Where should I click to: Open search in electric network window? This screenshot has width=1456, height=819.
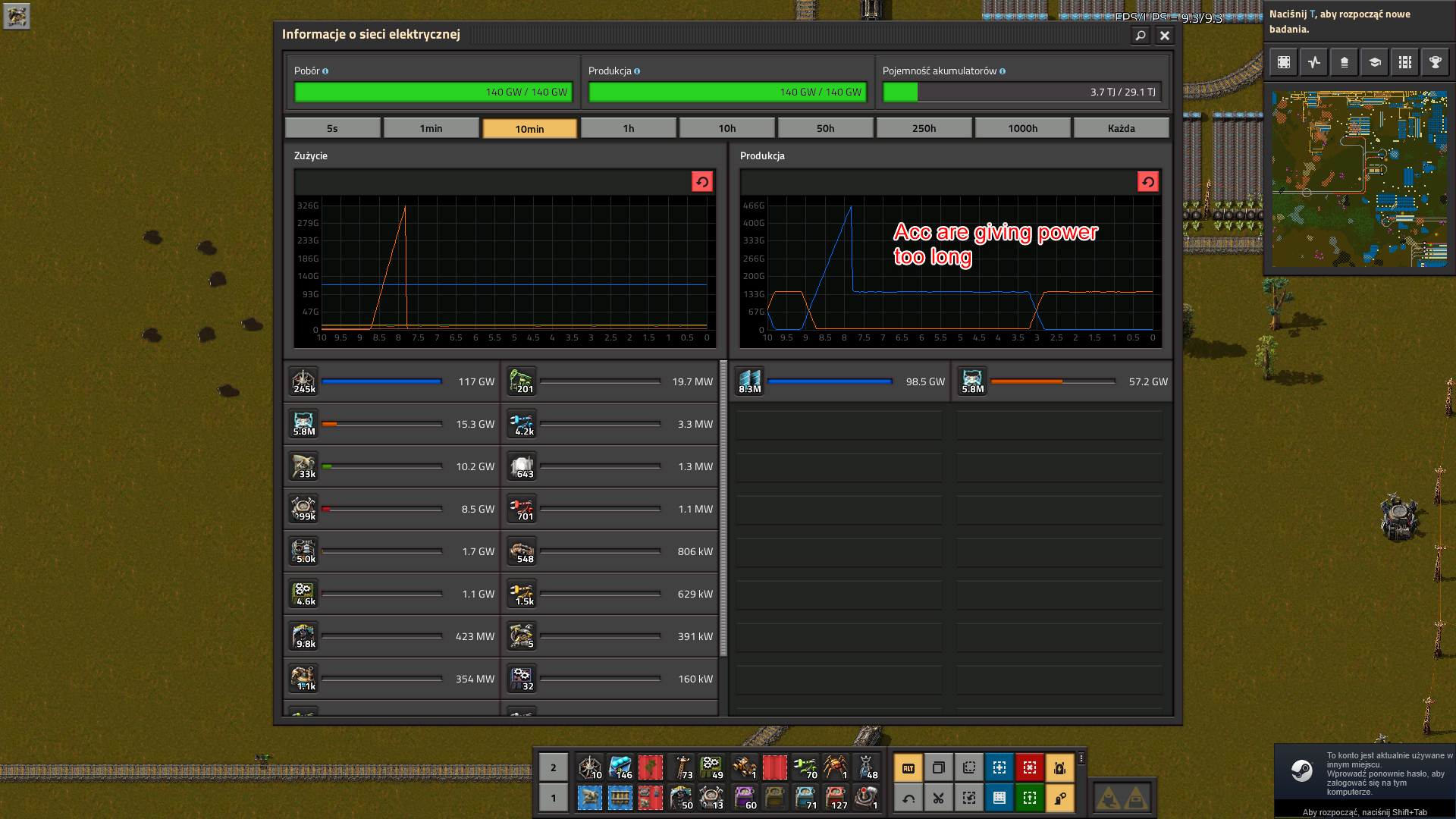(1140, 35)
